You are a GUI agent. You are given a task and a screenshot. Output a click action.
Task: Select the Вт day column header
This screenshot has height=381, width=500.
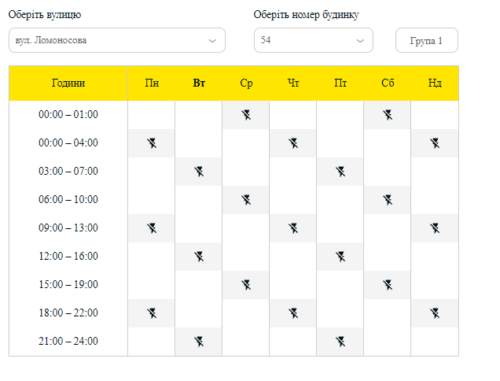tap(199, 83)
